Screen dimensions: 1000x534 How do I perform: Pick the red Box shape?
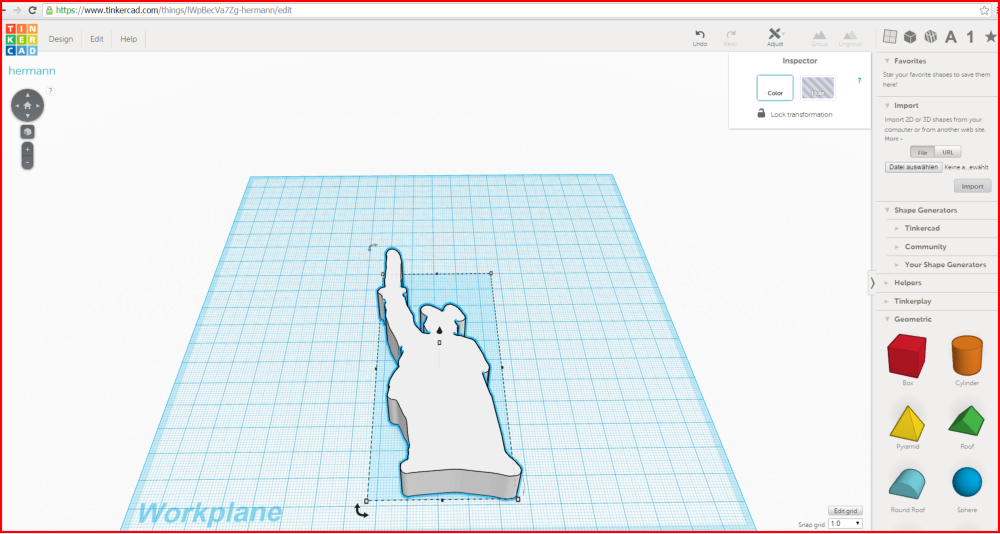tap(906, 355)
